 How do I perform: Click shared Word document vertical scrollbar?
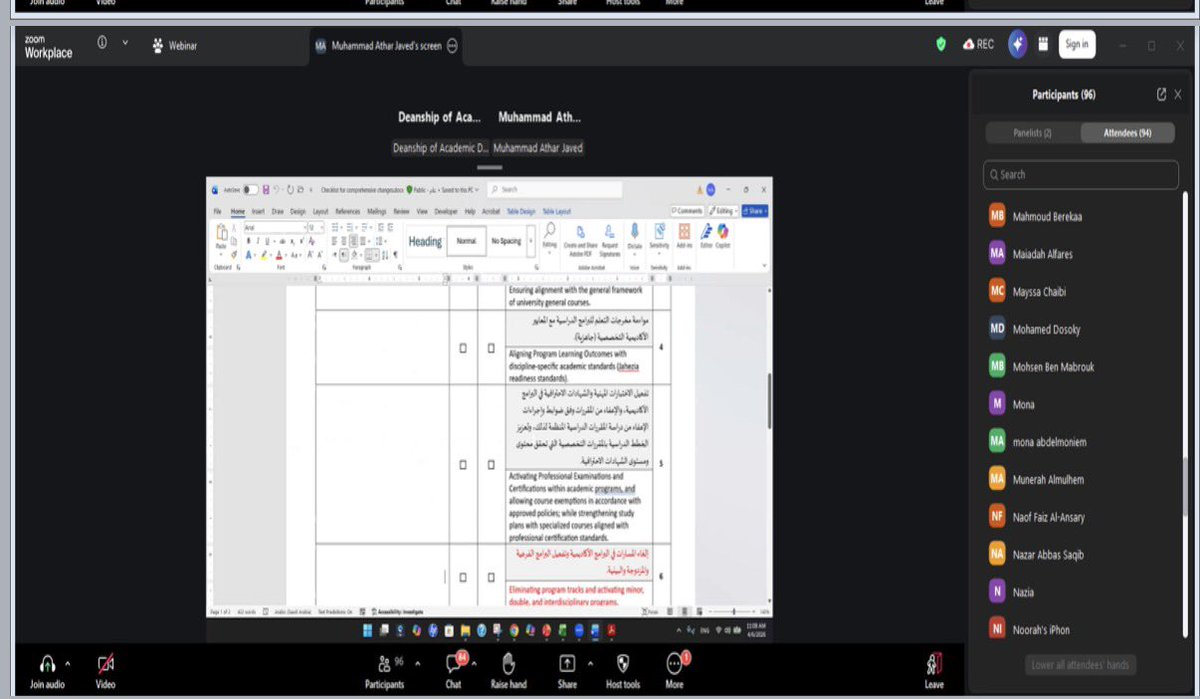(x=768, y=400)
